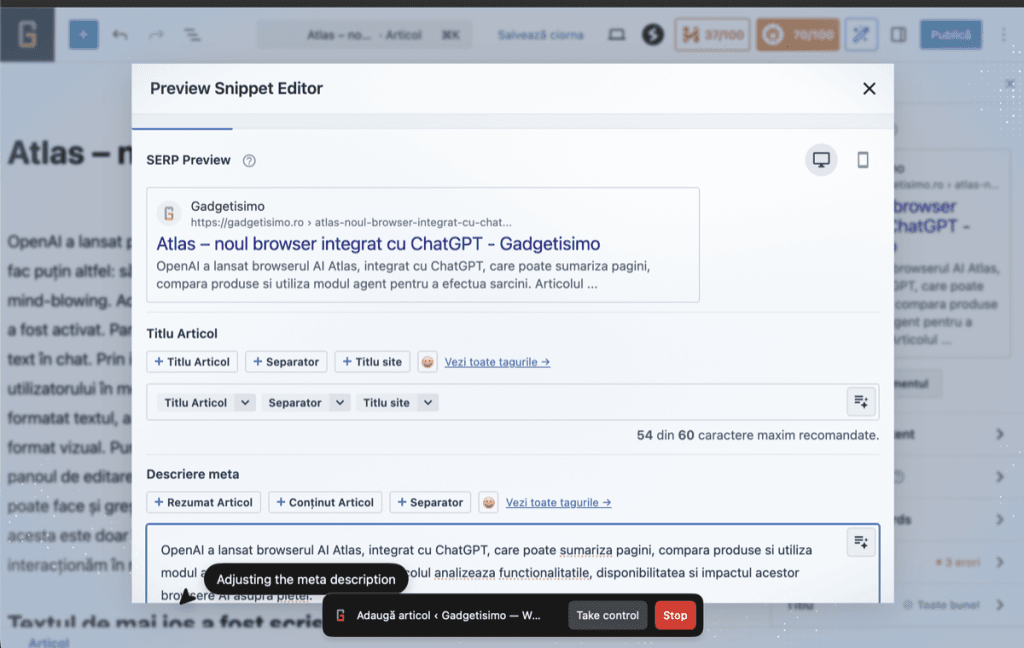Select desktop SERP preview mode
Viewport: 1024px width, 648px height.
(x=821, y=160)
